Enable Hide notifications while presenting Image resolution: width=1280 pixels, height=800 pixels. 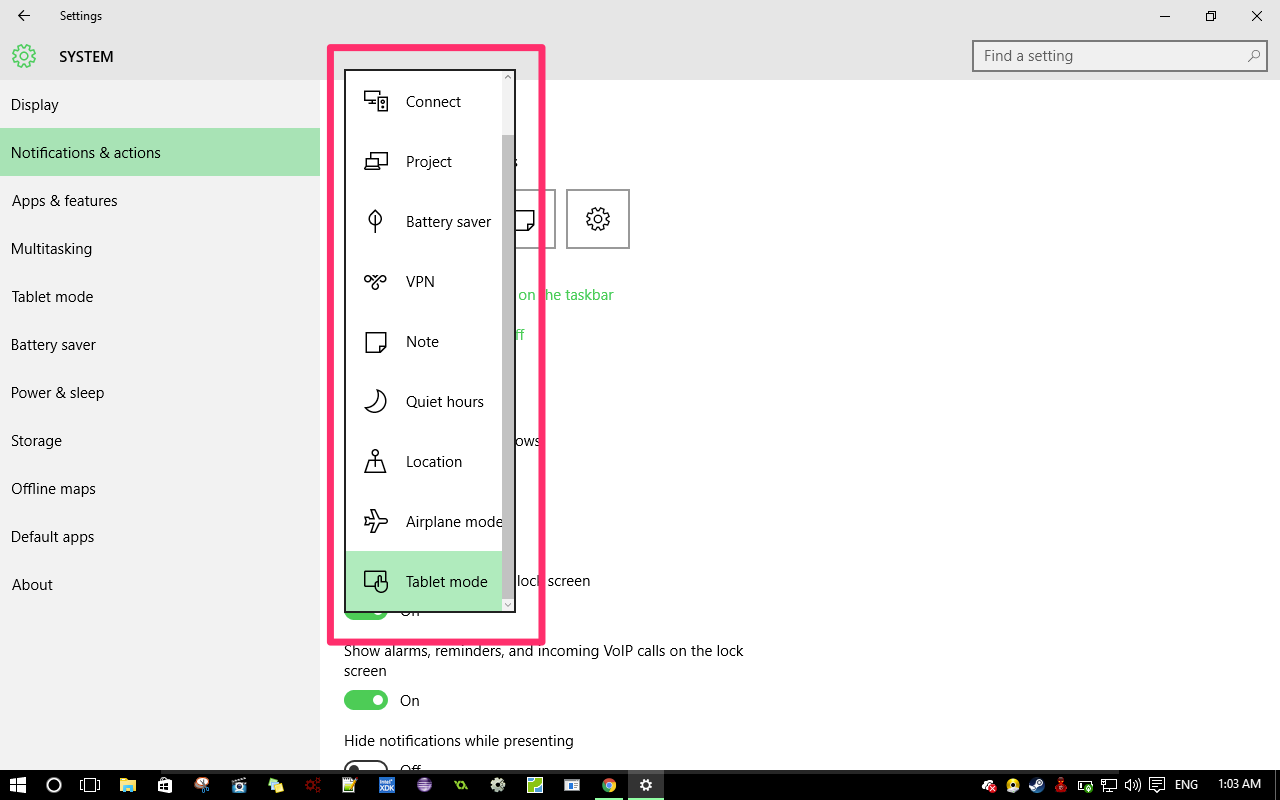pyautogui.click(x=366, y=768)
